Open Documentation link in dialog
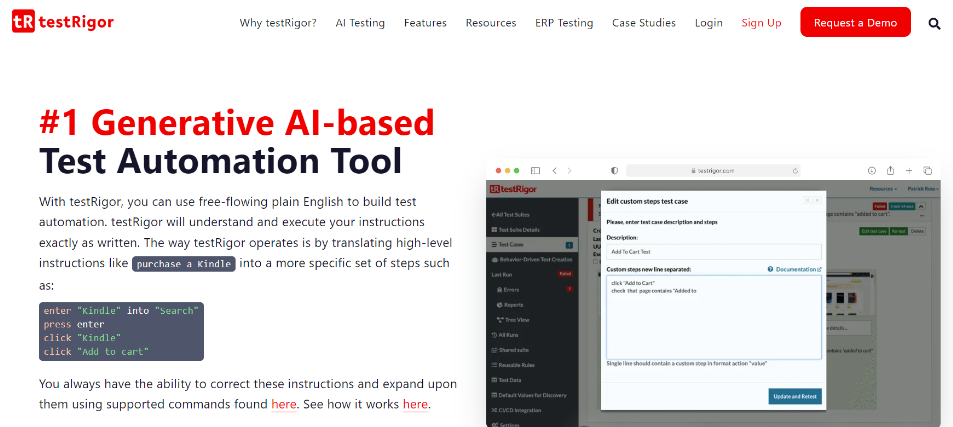Screen dimensions: 953x427 click(798, 269)
